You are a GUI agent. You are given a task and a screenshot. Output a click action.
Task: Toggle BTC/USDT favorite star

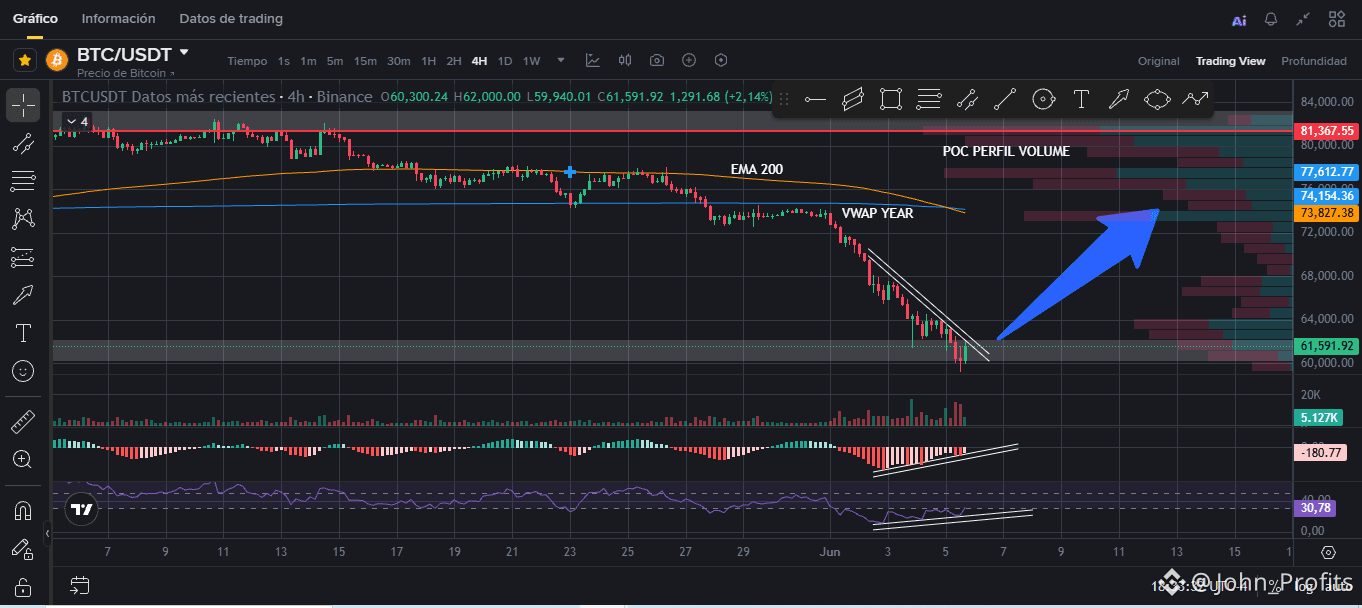coord(24,61)
